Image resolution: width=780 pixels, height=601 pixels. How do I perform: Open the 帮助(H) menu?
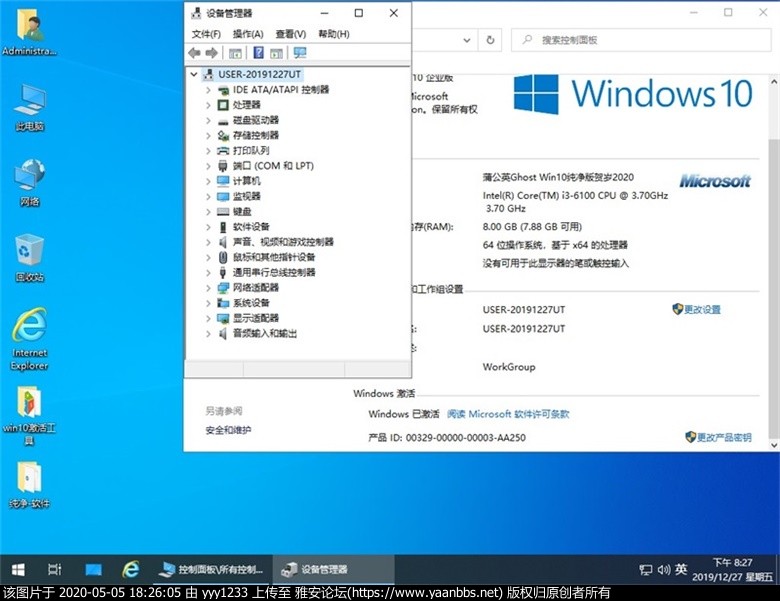click(x=334, y=34)
